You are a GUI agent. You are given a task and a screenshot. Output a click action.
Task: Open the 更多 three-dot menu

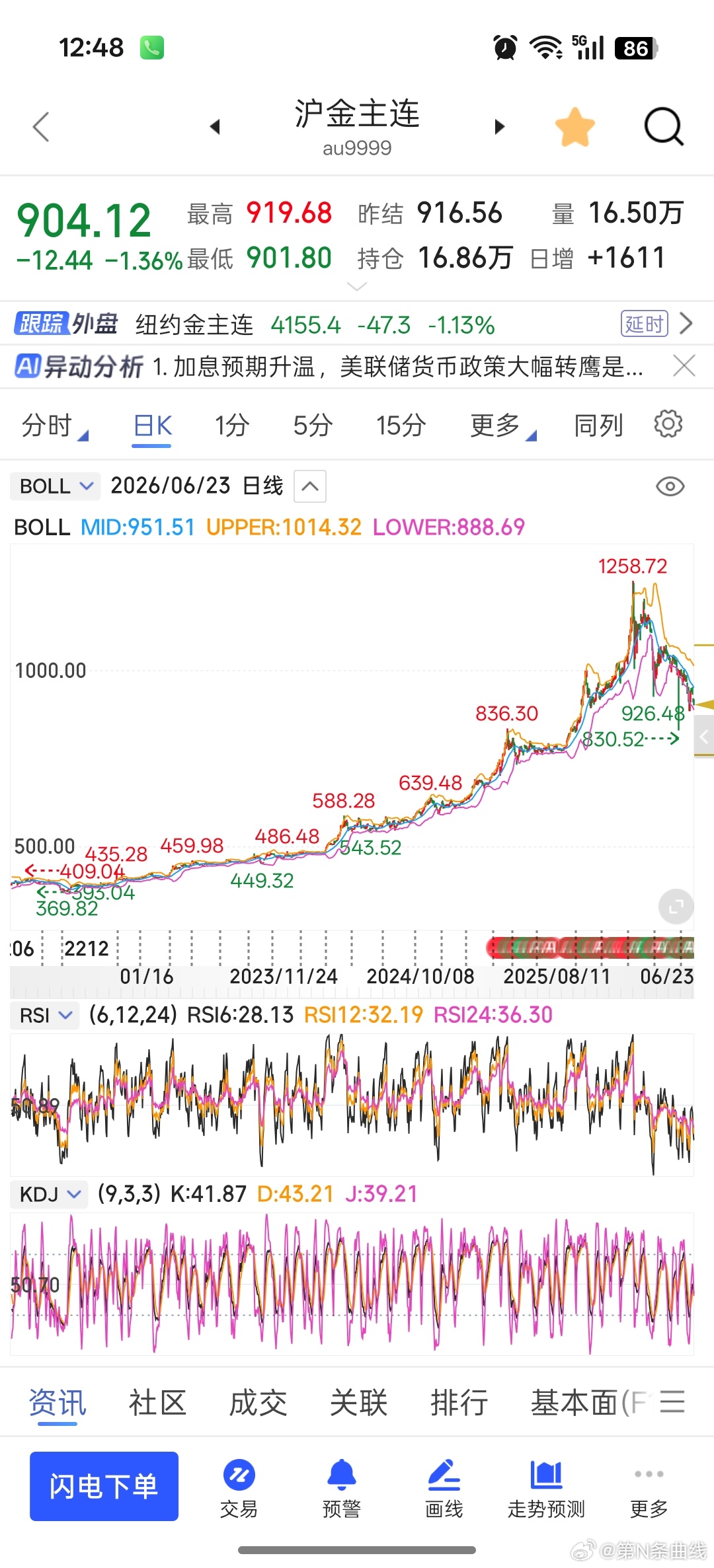(x=649, y=1489)
